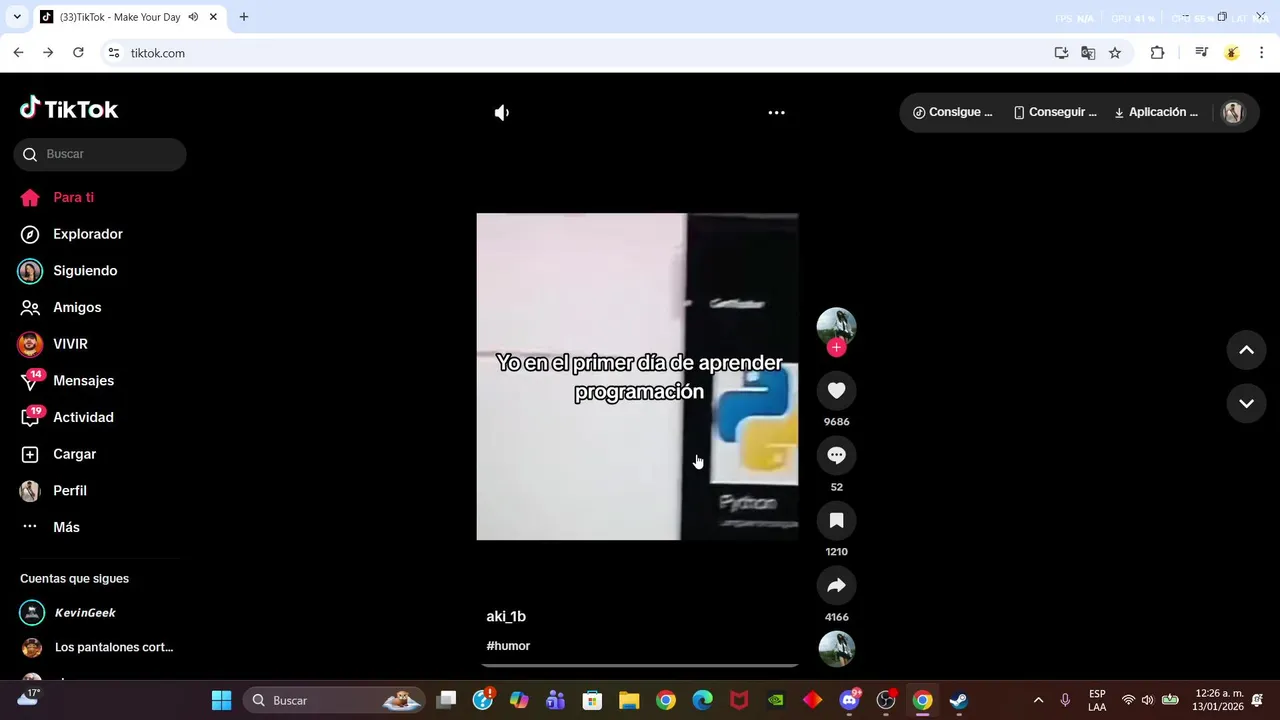Screen dimensions: 1280x720
Task: Click the video progress bar
Action: (x=639, y=664)
